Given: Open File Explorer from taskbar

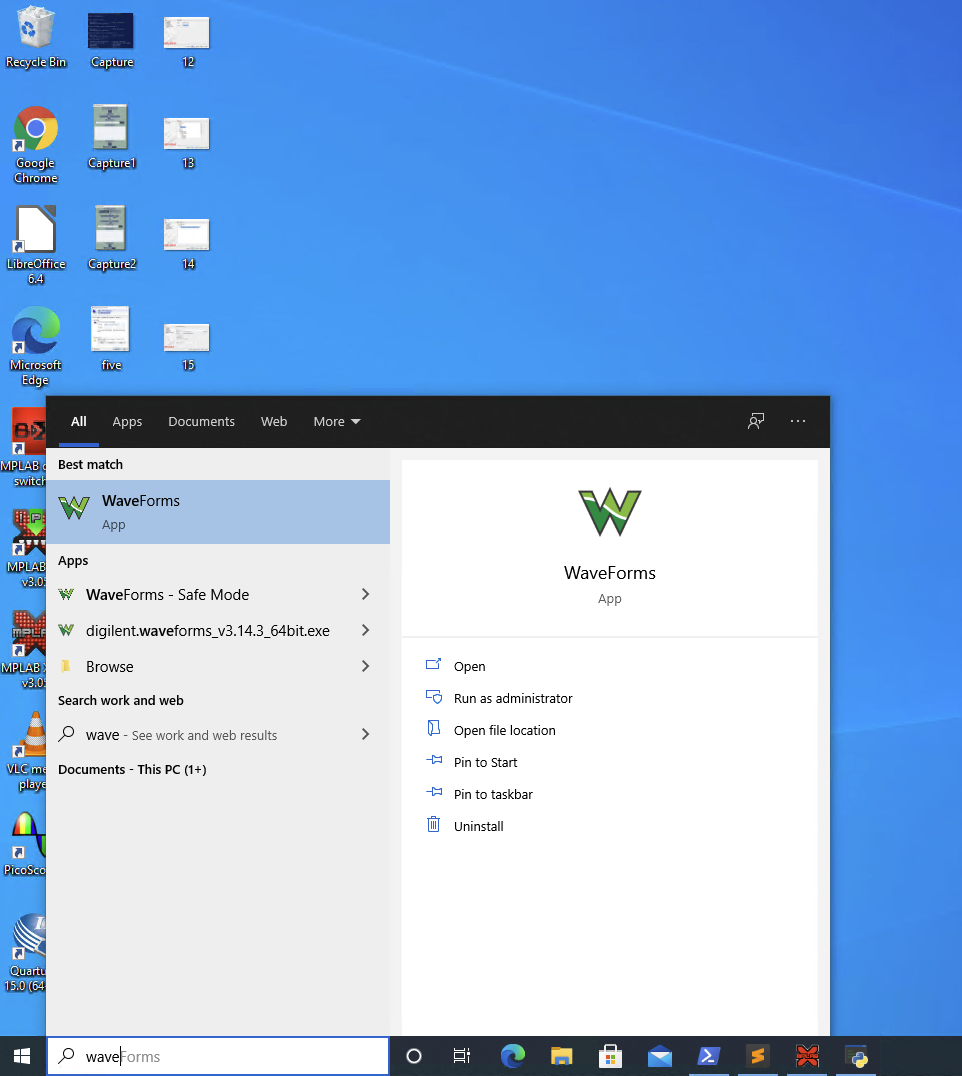Looking at the screenshot, I should [562, 1056].
